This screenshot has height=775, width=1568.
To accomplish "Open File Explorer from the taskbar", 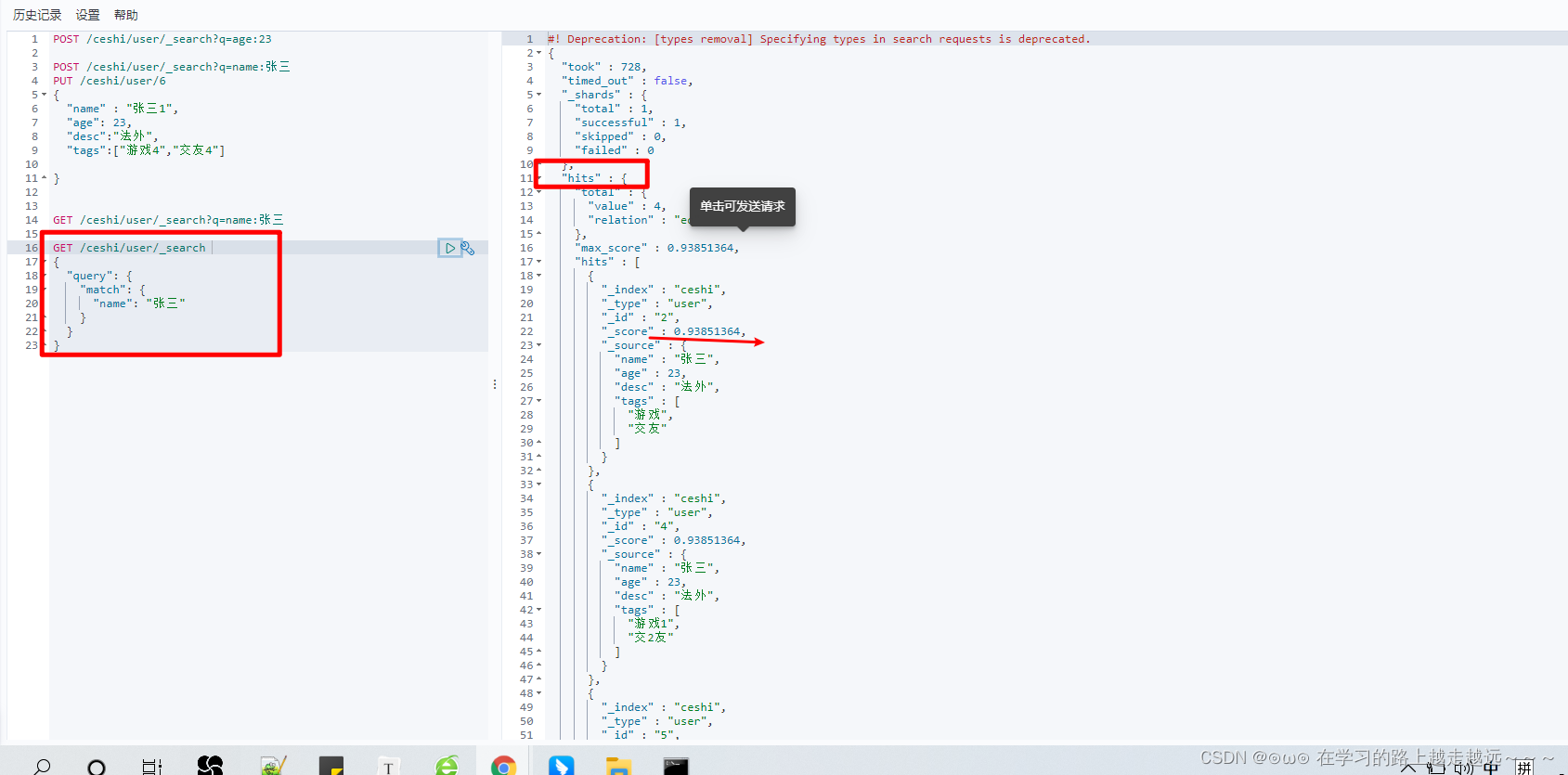I will click(x=618, y=767).
